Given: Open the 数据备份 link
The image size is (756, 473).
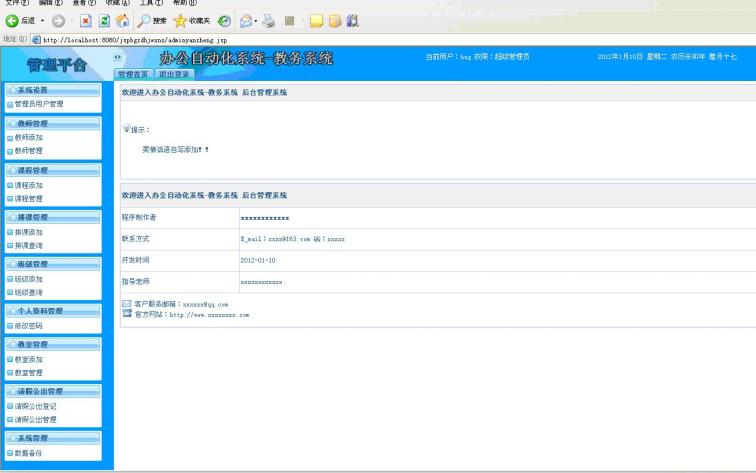Looking at the screenshot, I should [x=28, y=453].
